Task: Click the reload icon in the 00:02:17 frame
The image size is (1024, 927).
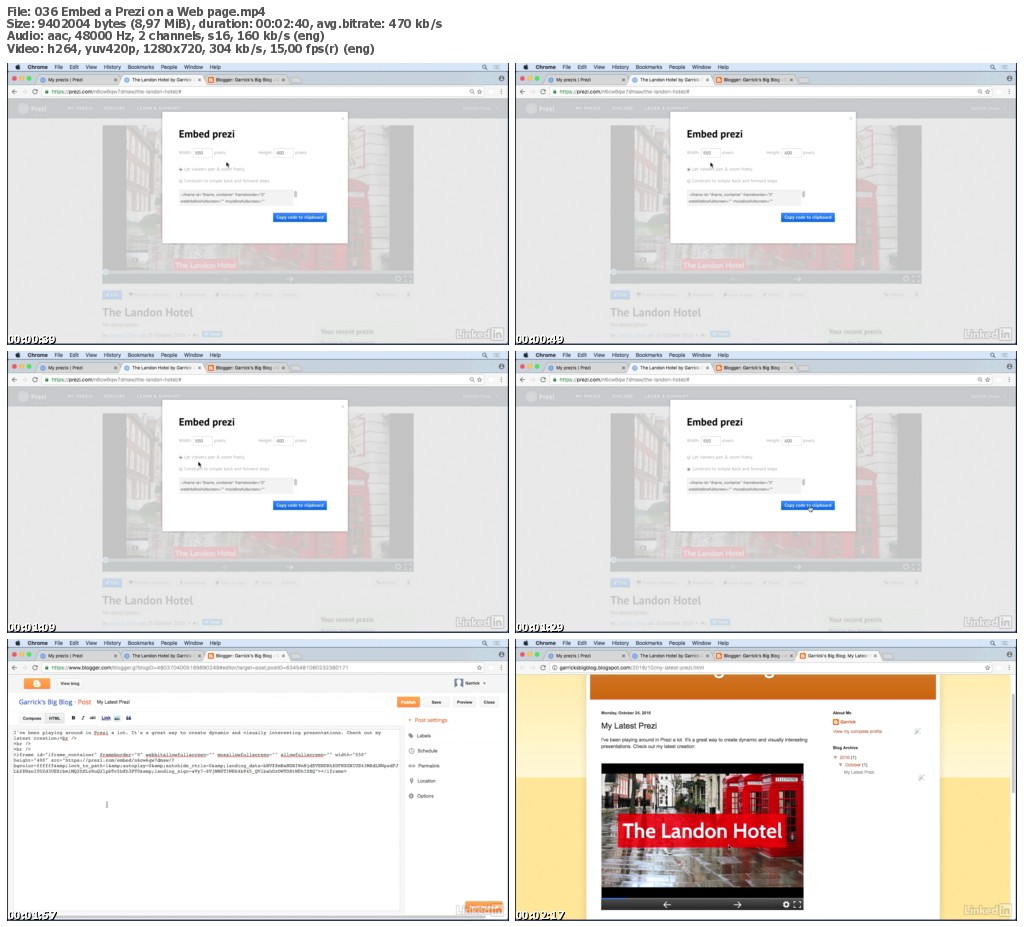Action: click(543, 668)
